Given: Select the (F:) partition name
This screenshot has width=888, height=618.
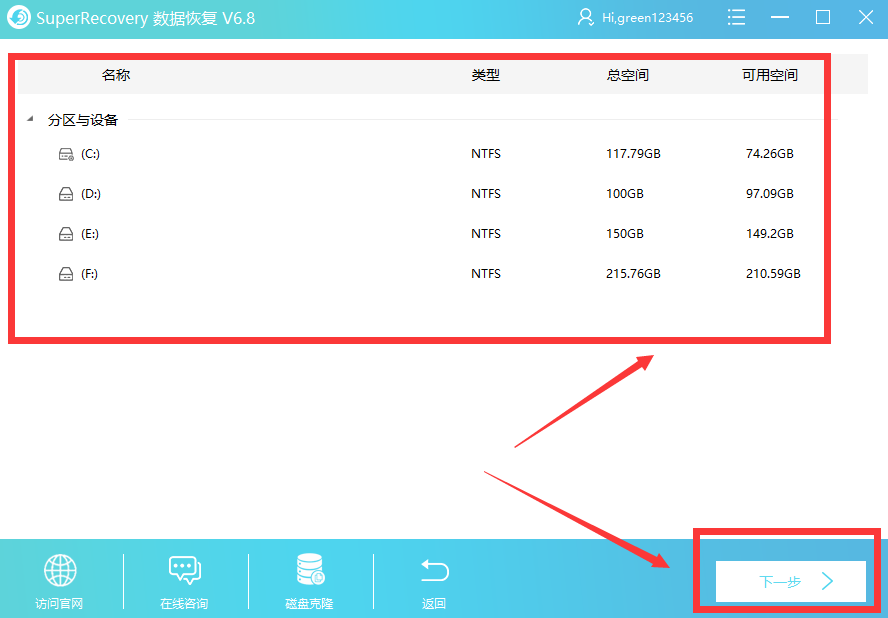Looking at the screenshot, I should coord(89,274).
